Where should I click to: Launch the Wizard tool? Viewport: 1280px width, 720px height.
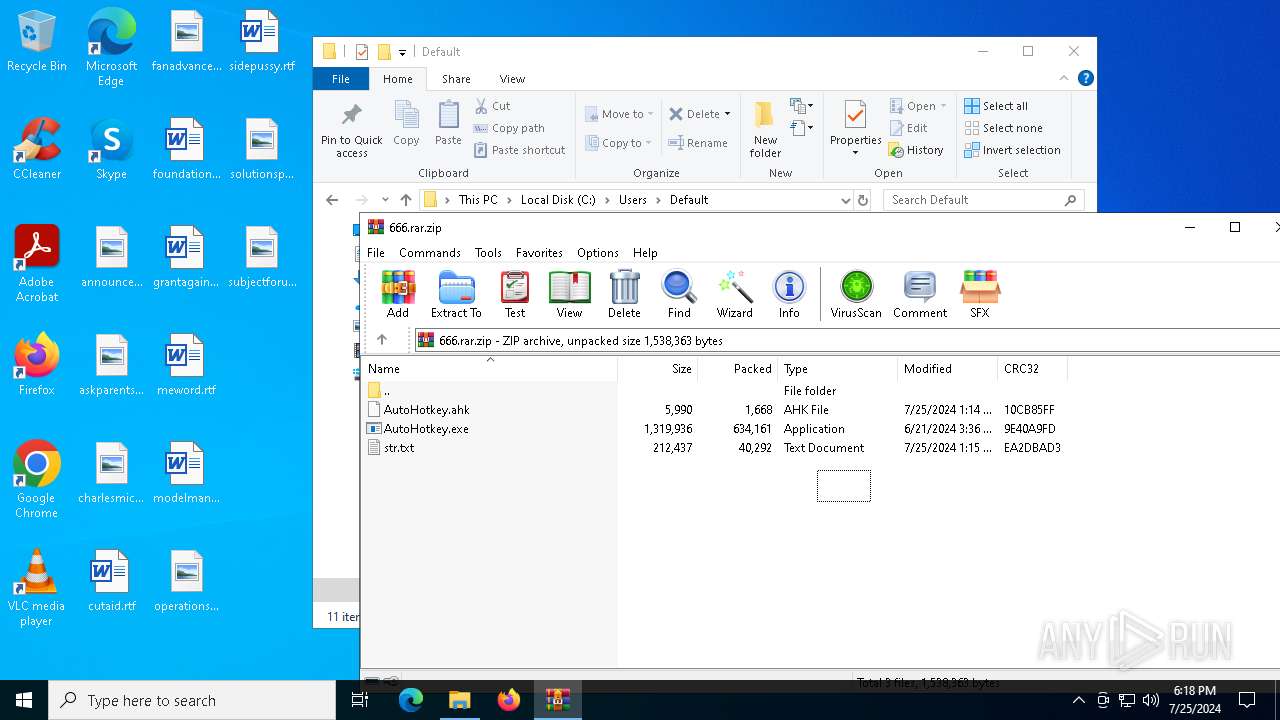734,294
